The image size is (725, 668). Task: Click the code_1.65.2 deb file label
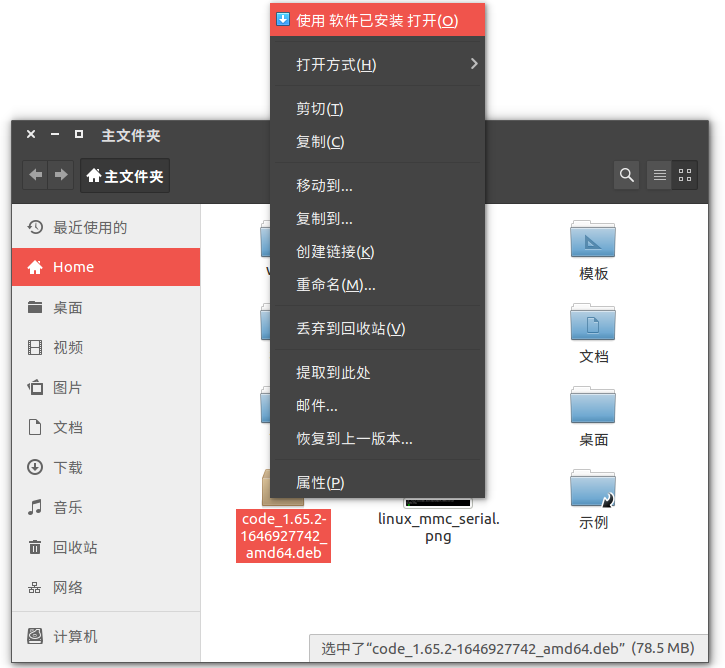click(283, 536)
